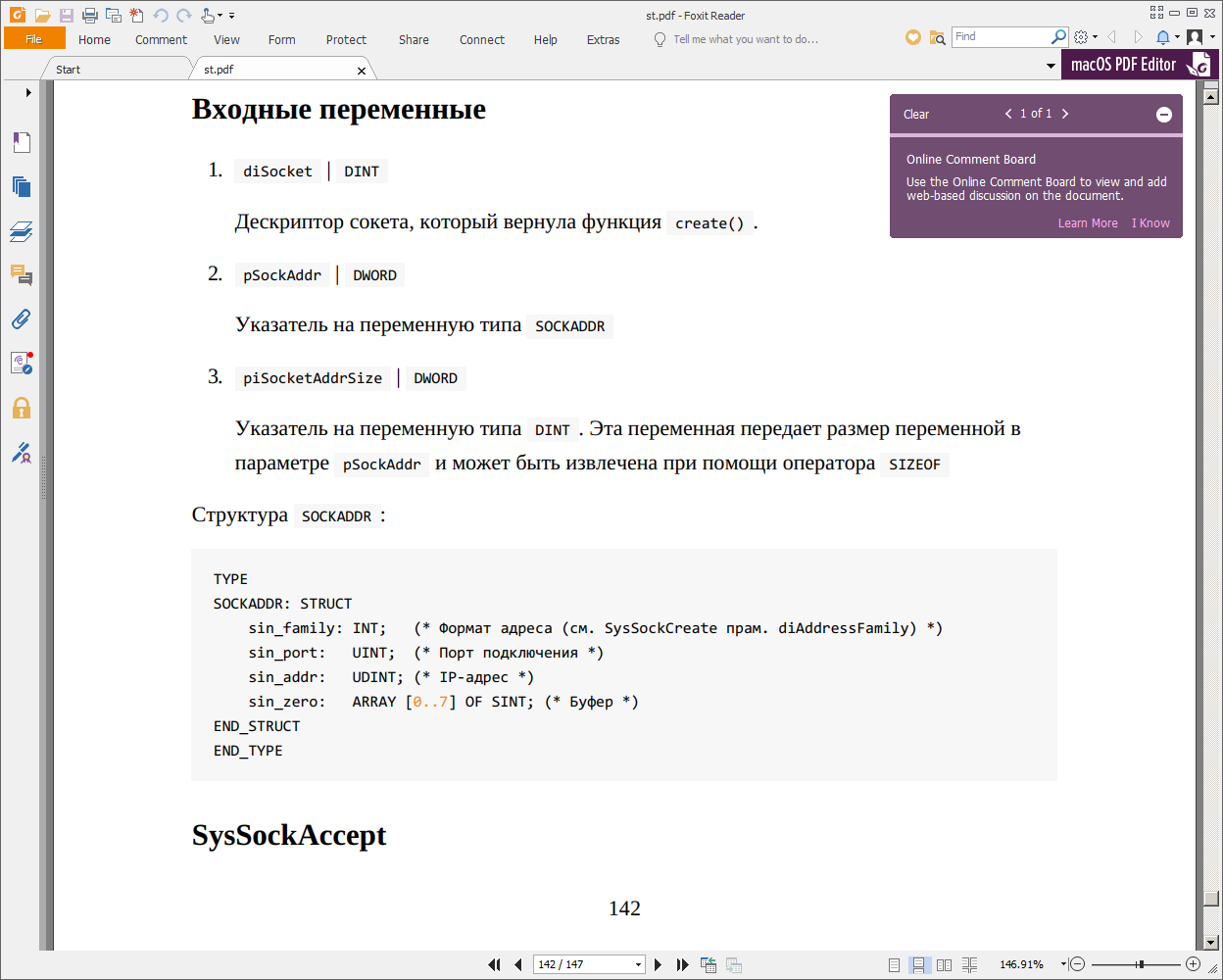
Task: Open Security lock panel in sidebar
Action: 22,408
